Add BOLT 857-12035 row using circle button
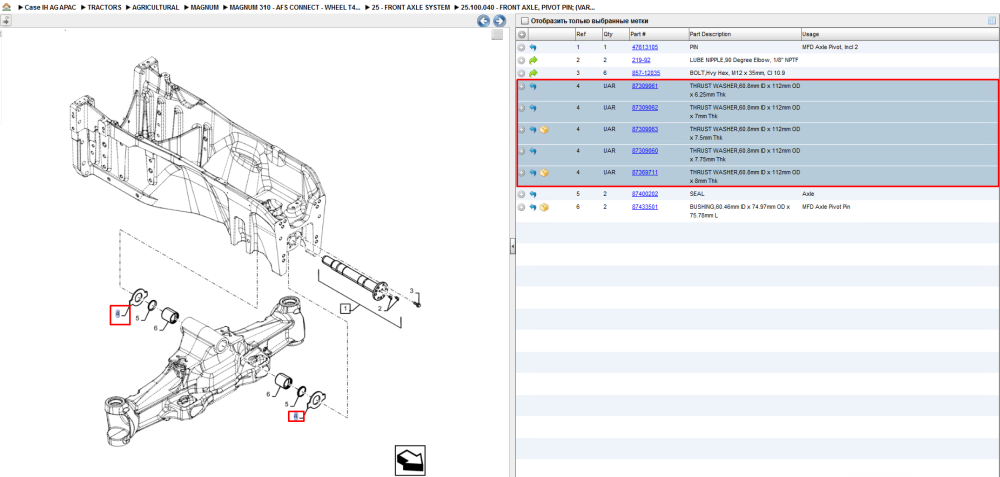 (x=522, y=73)
